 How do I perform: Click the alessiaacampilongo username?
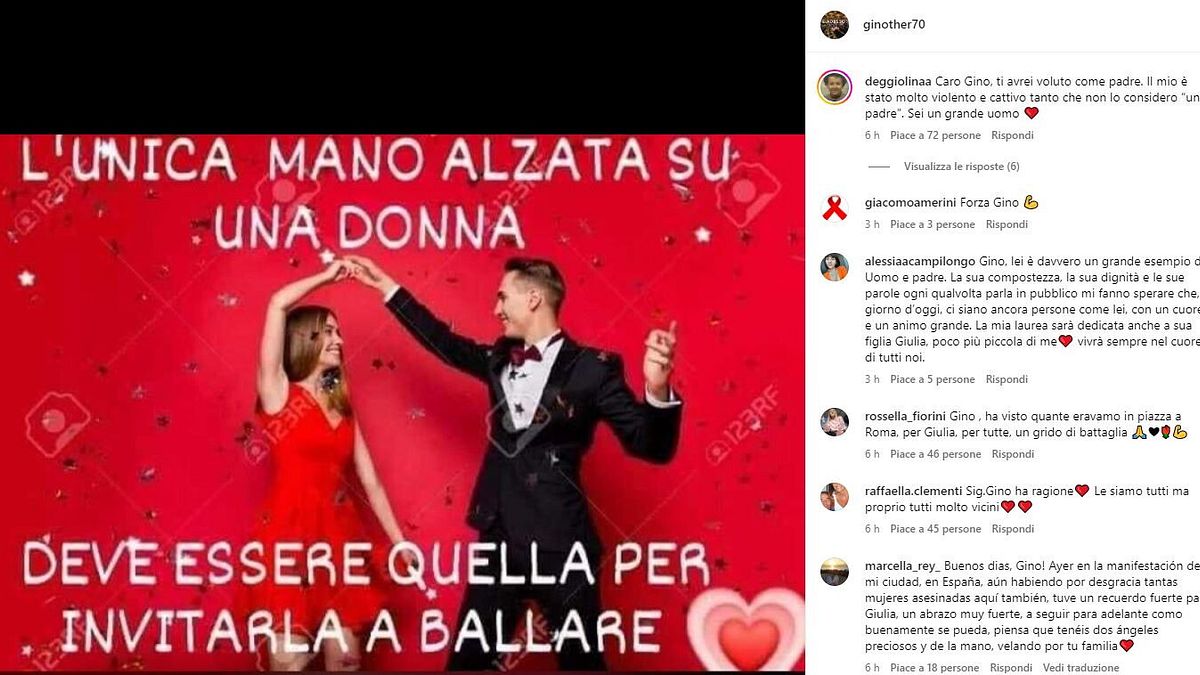point(919,260)
